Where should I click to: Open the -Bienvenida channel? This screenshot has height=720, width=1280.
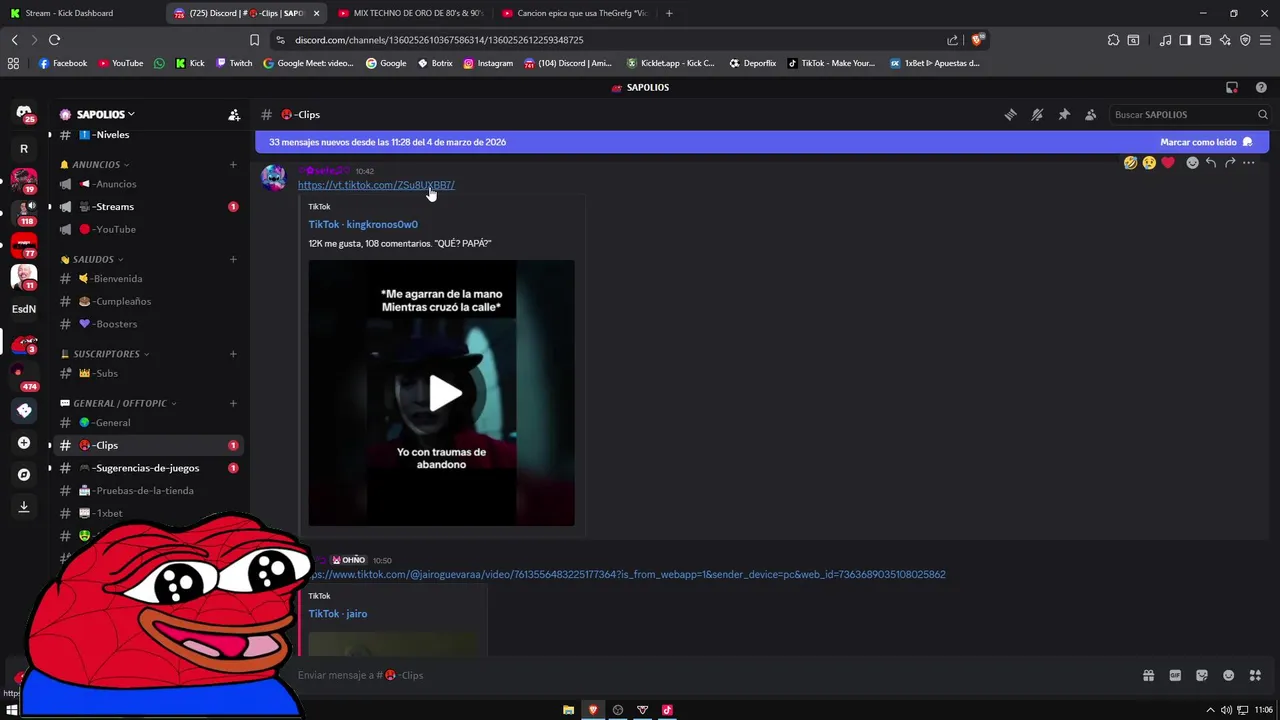148,279
